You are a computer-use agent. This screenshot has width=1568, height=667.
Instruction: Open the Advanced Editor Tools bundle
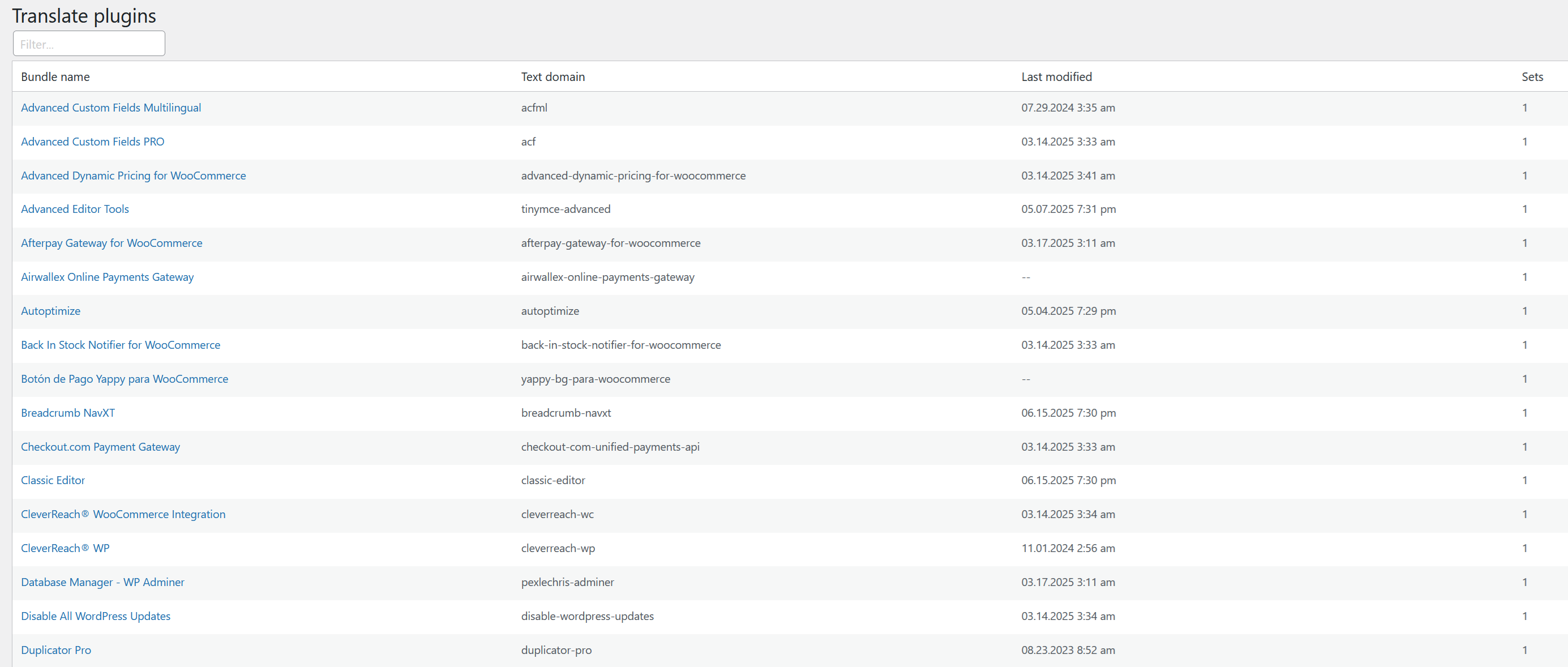click(75, 209)
